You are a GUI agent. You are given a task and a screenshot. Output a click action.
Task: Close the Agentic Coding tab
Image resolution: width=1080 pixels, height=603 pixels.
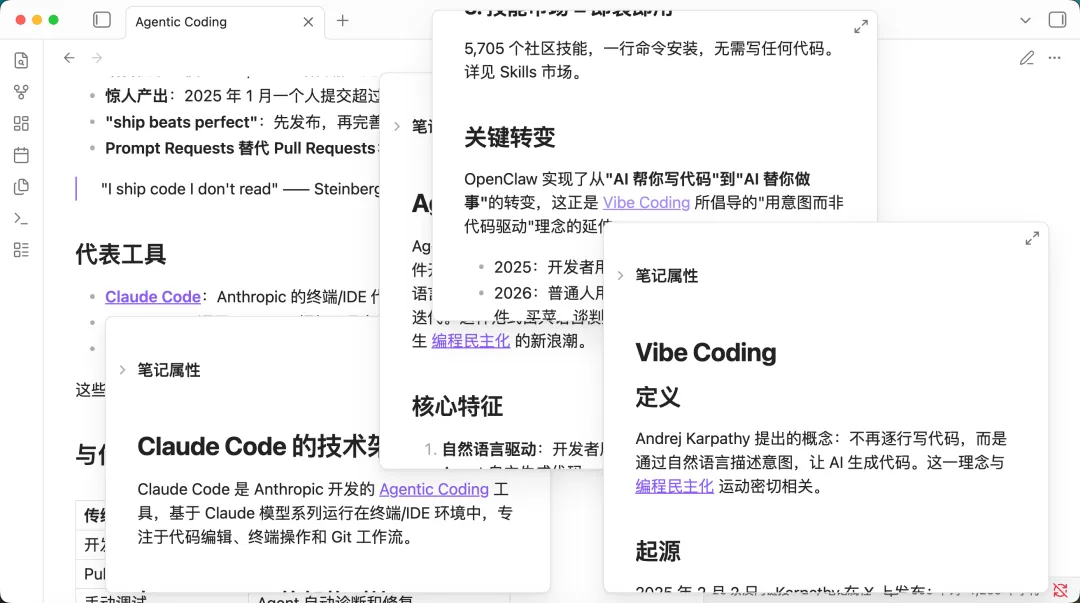pyautogui.click(x=308, y=22)
